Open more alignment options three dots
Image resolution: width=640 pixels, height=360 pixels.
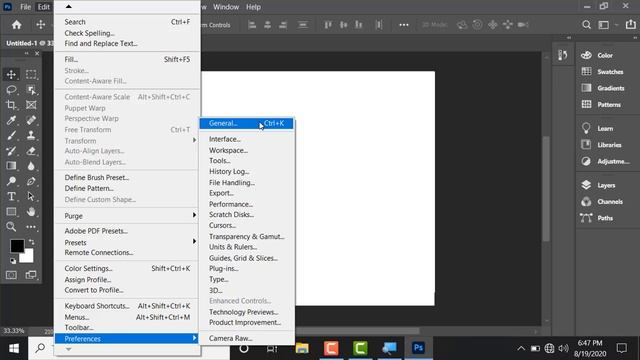coord(404,25)
